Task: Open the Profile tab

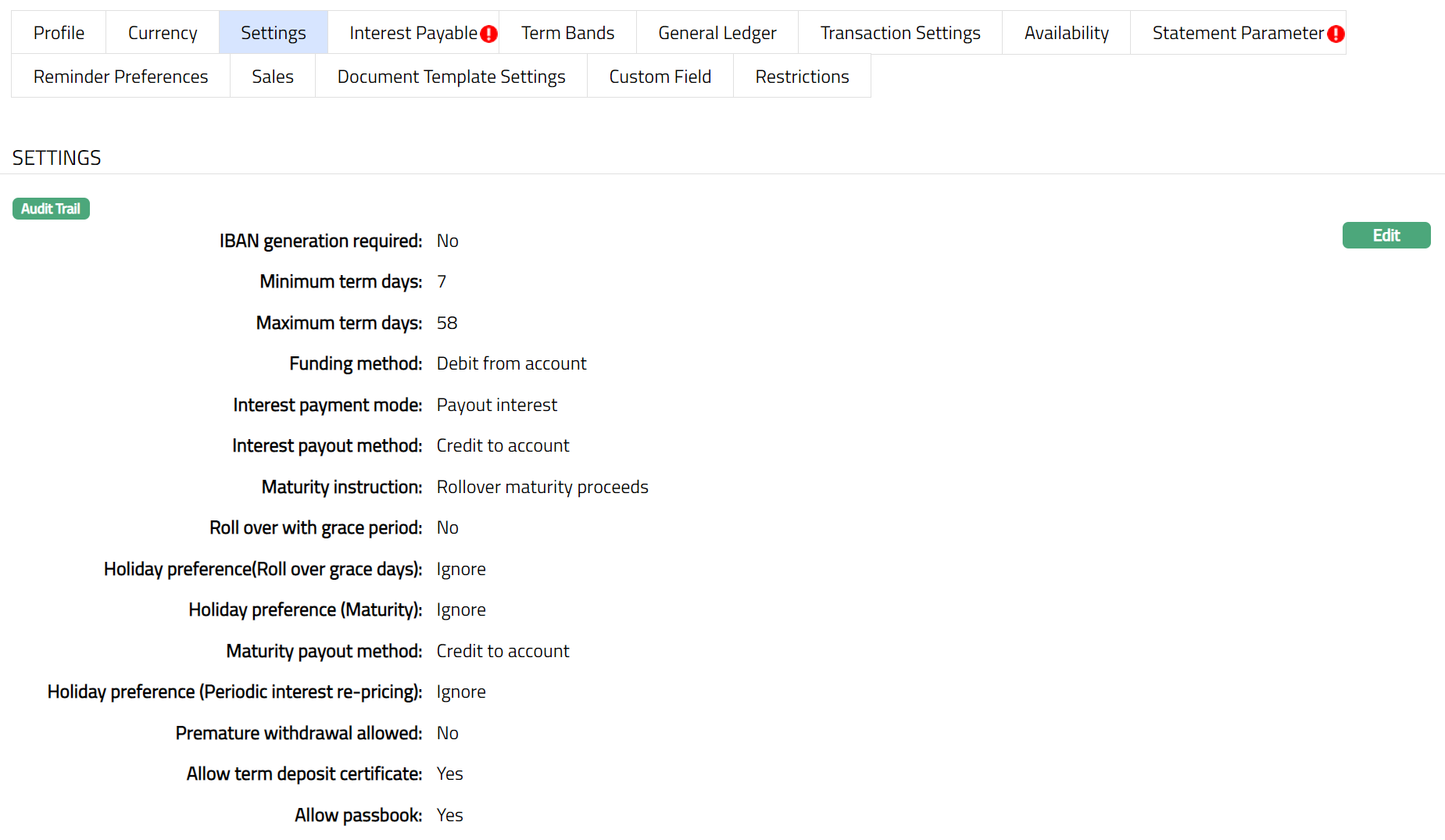Action: (59, 33)
